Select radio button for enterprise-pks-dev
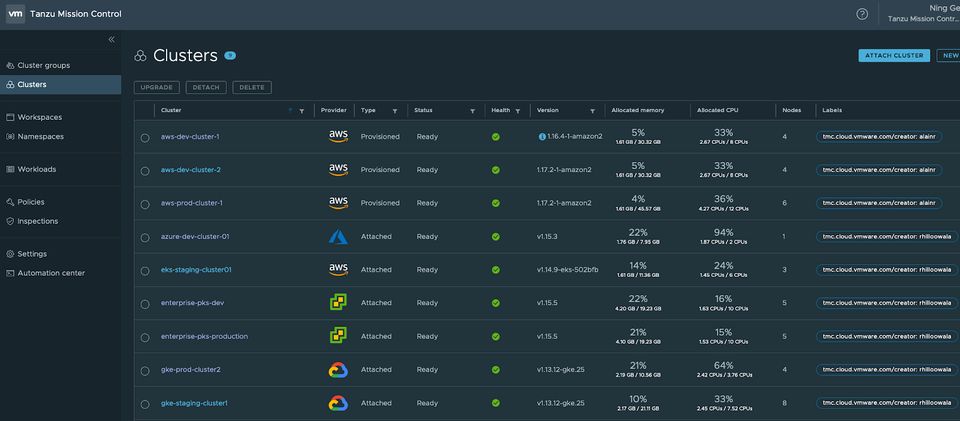Image resolution: width=960 pixels, height=421 pixels. click(144, 304)
